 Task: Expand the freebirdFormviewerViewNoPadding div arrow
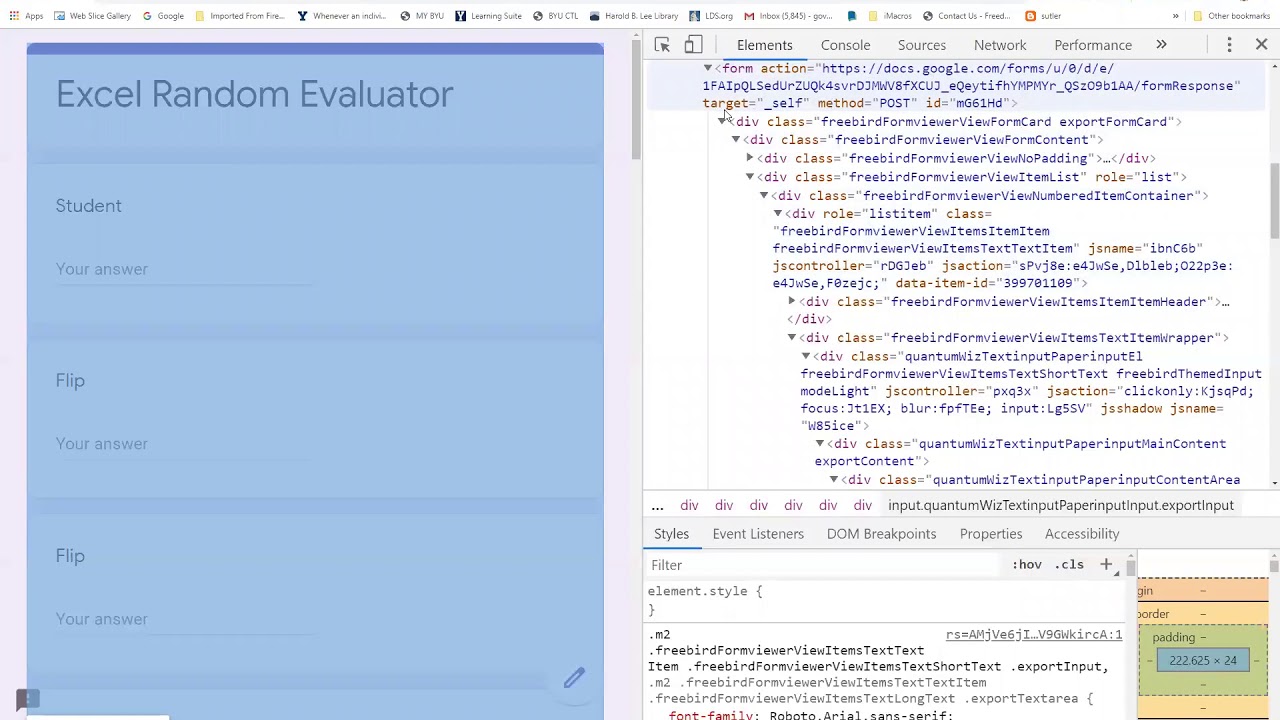pyautogui.click(x=750, y=158)
